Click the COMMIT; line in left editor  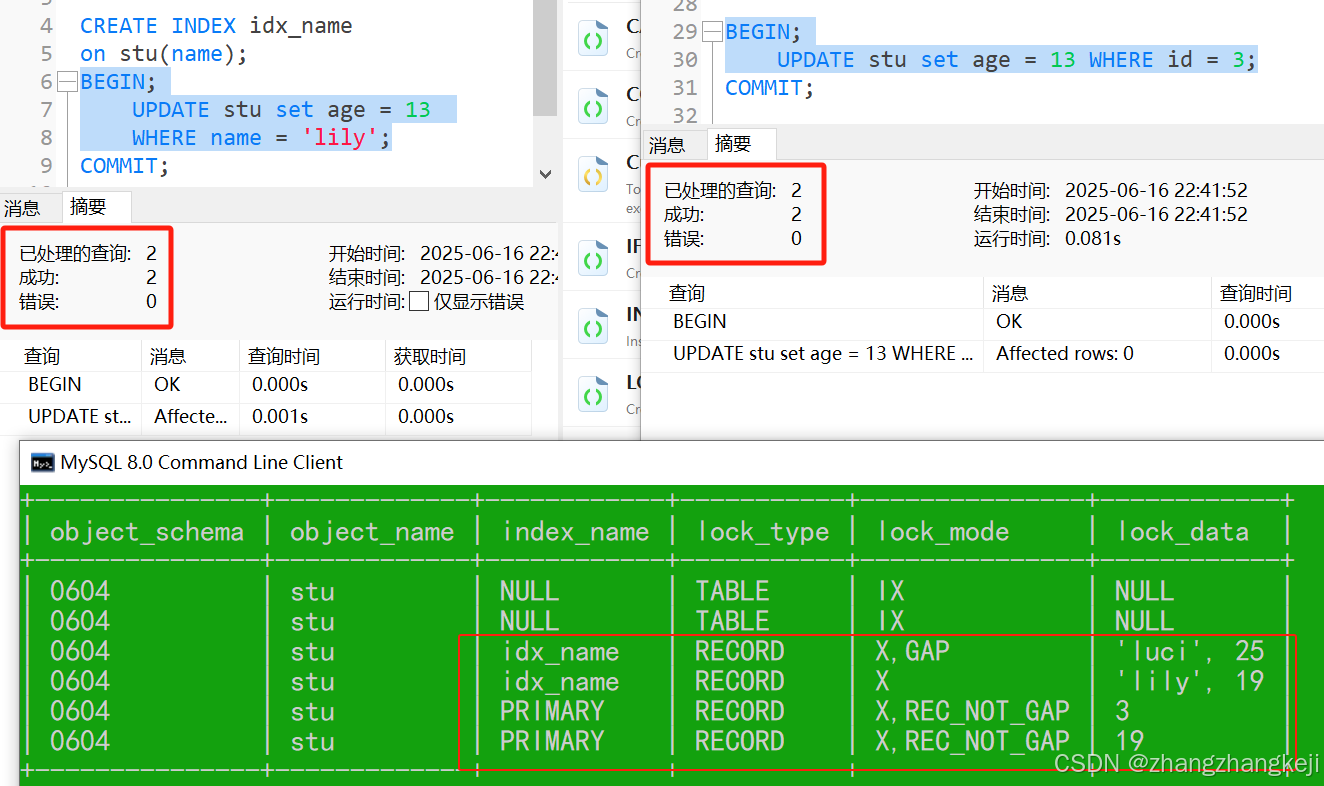[x=125, y=166]
